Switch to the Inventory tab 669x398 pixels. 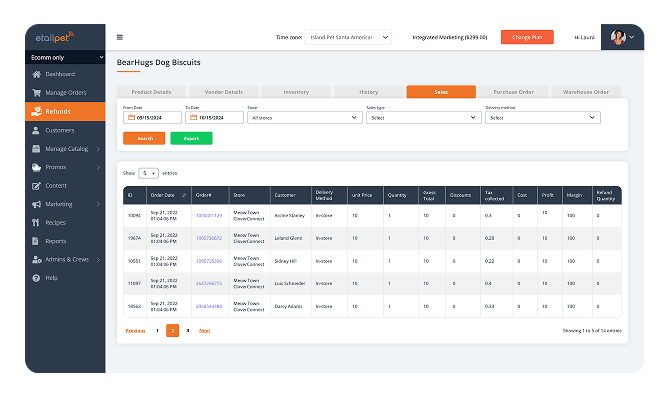296,92
